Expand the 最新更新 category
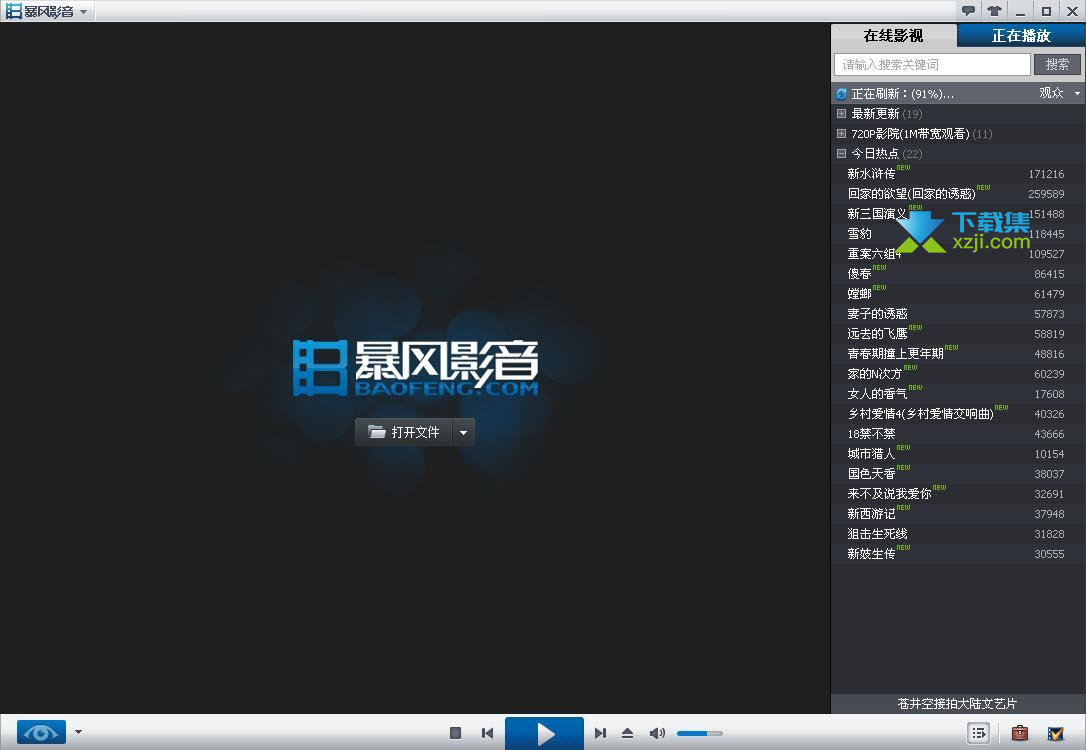This screenshot has height=750, width=1086. pos(842,114)
